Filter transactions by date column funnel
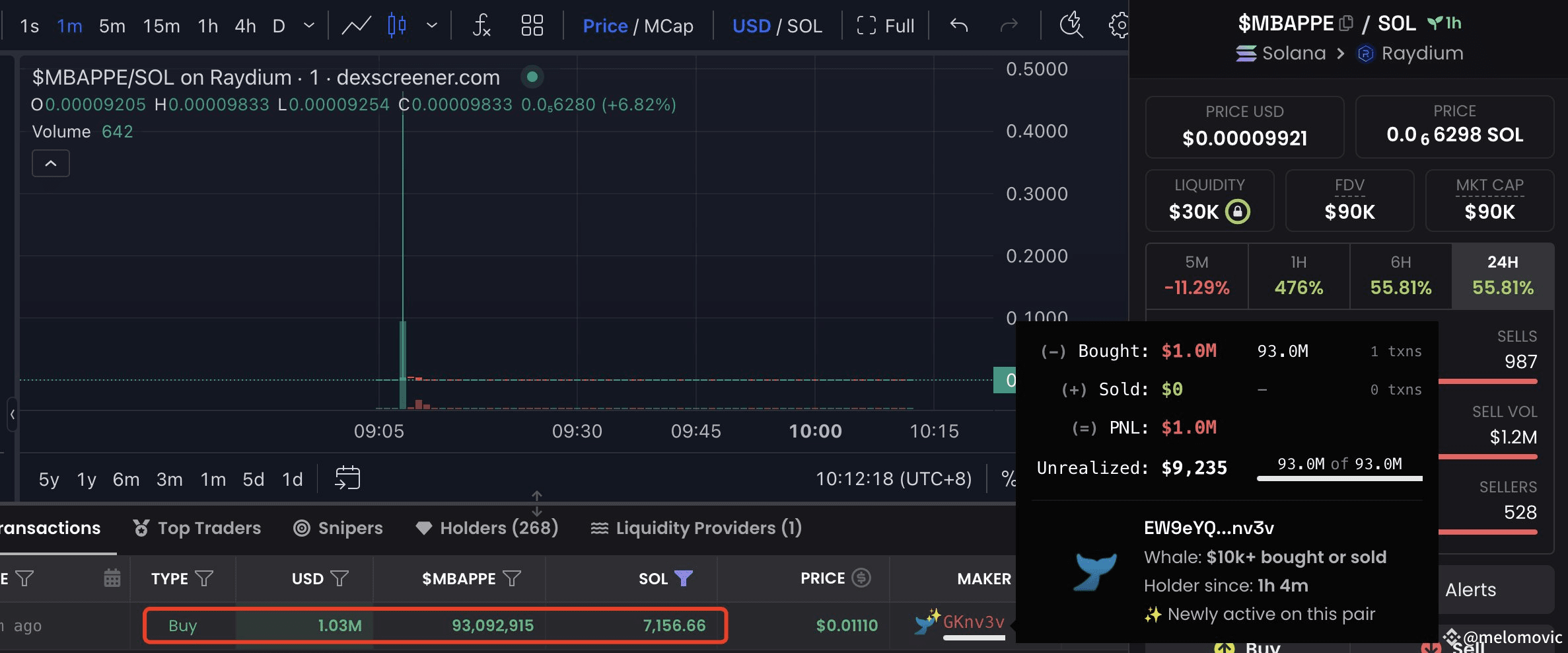The width and height of the screenshot is (1568, 653). pyautogui.click(x=24, y=579)
